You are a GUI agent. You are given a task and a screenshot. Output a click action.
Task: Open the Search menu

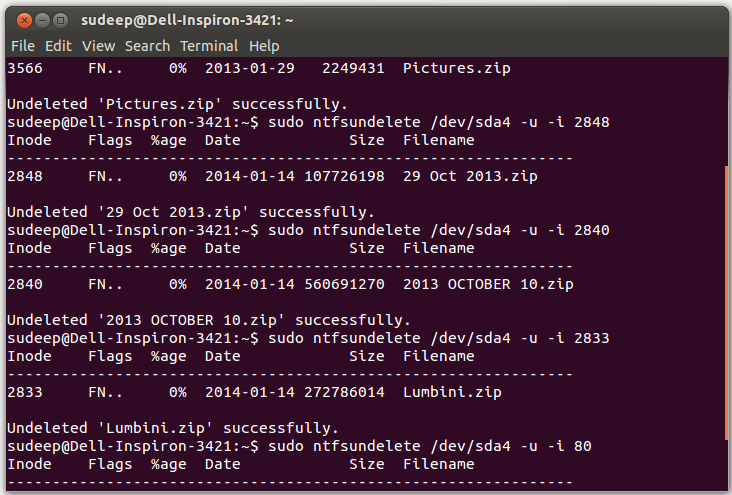pos(148,46)
